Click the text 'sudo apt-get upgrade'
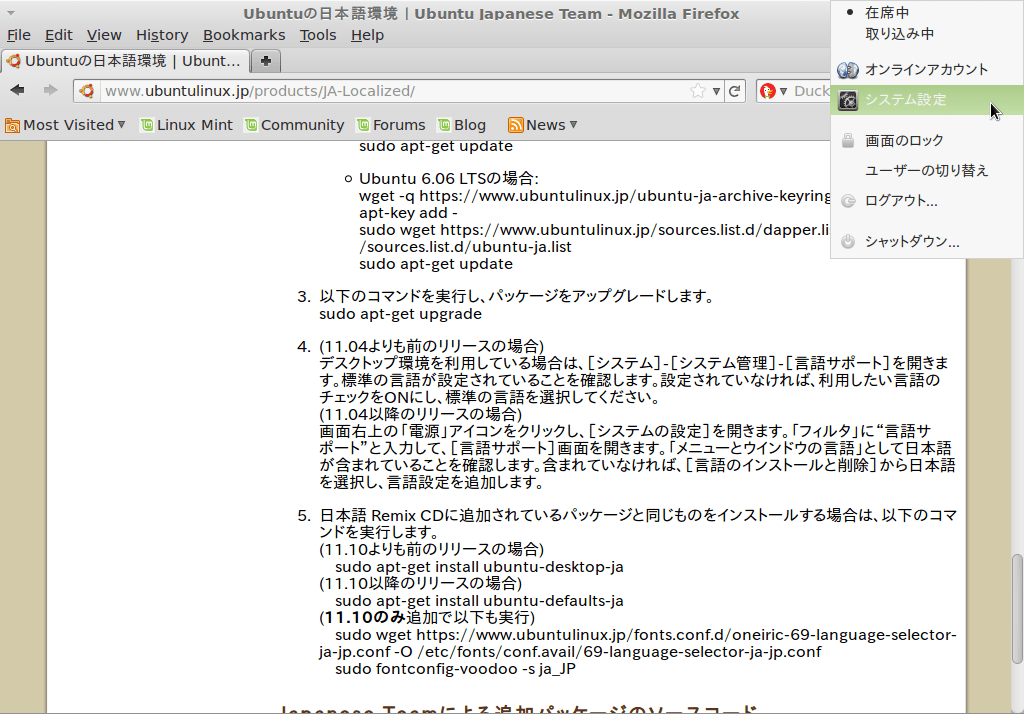Viewport: 1024px width, 714px height. [x=400, y=314]
